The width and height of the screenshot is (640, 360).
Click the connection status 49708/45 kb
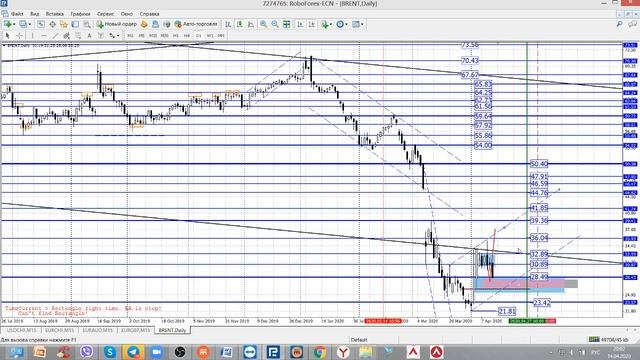[608, 340]
